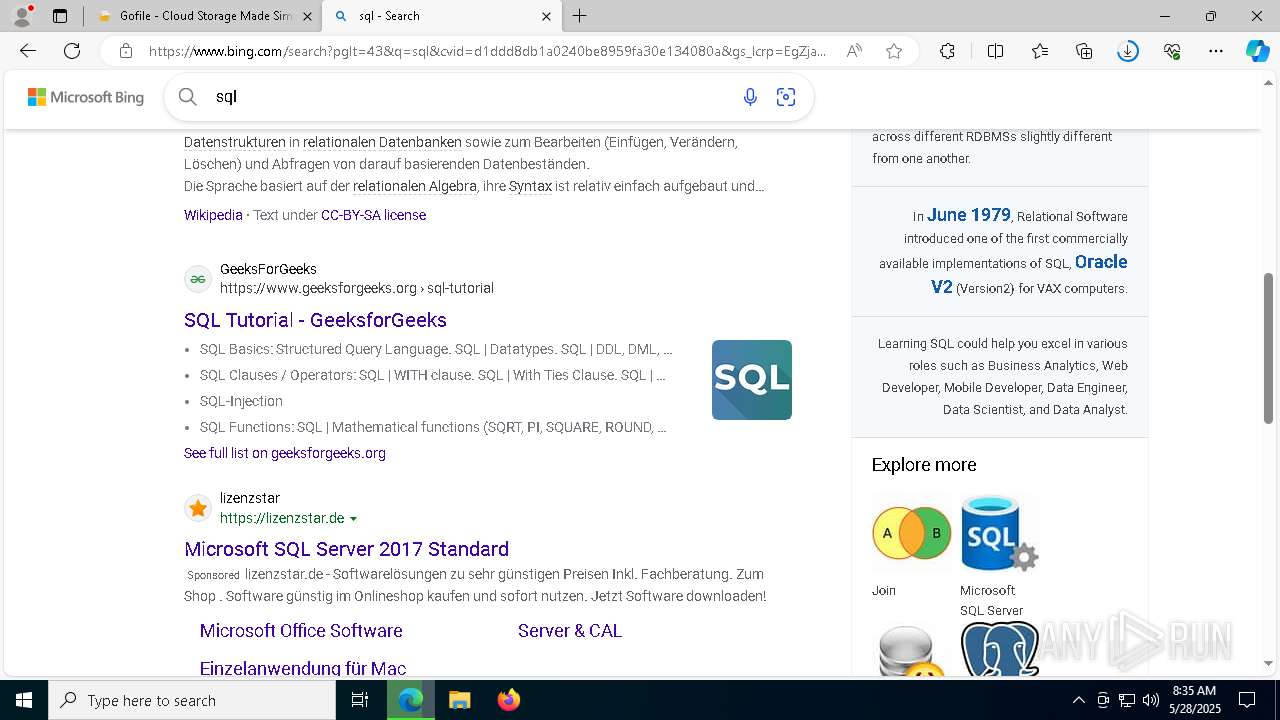
Task: Click the search magnifier icon
Action: click(x=187, y=97)
